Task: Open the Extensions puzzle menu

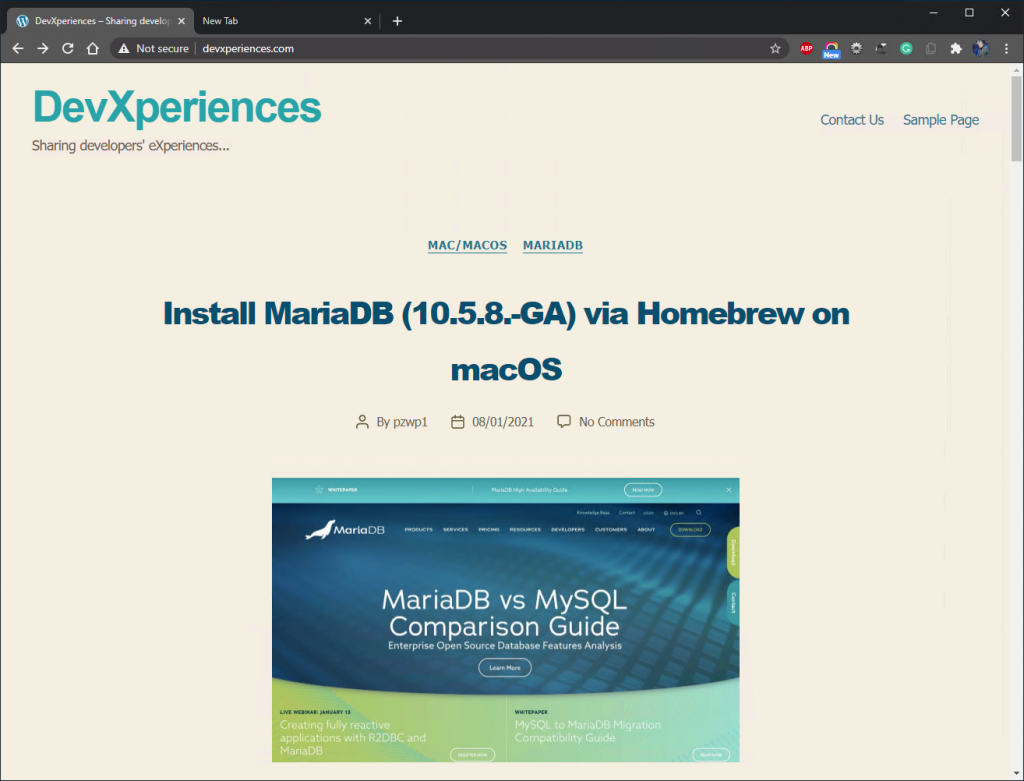Action: coord(955,48)
